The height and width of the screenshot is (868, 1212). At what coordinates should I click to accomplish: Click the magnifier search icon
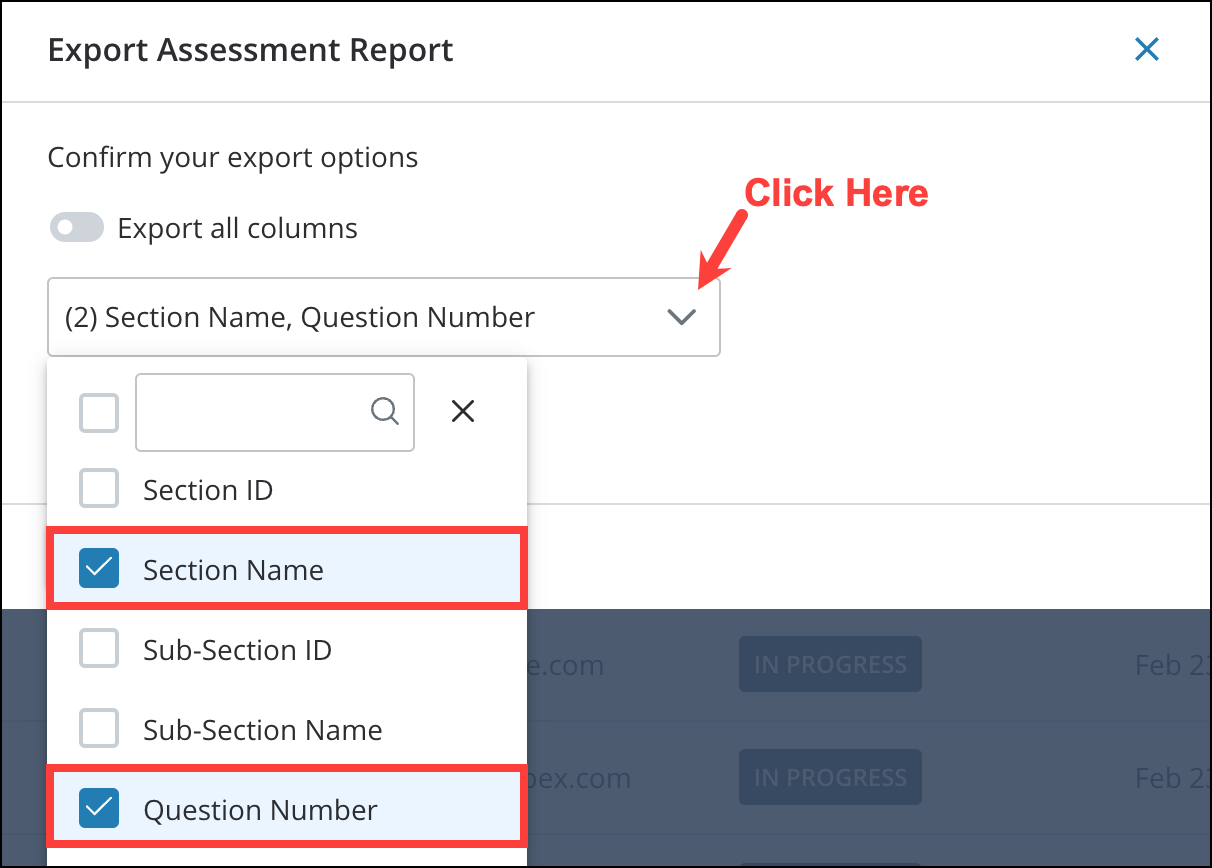tap(385, 411)
